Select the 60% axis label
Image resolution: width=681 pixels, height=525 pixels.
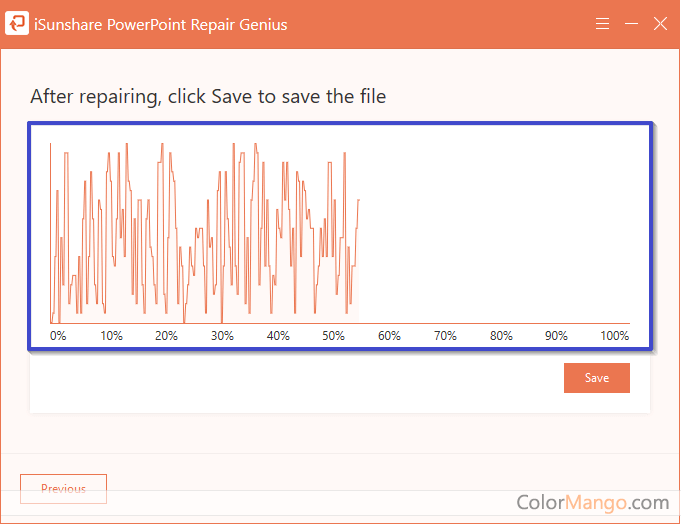(389, 336)
